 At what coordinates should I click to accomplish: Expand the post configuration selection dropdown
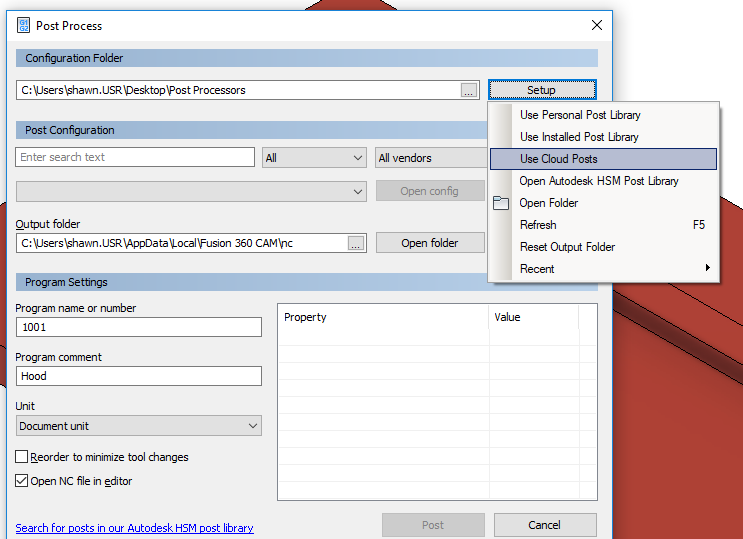tap(191, 191)
